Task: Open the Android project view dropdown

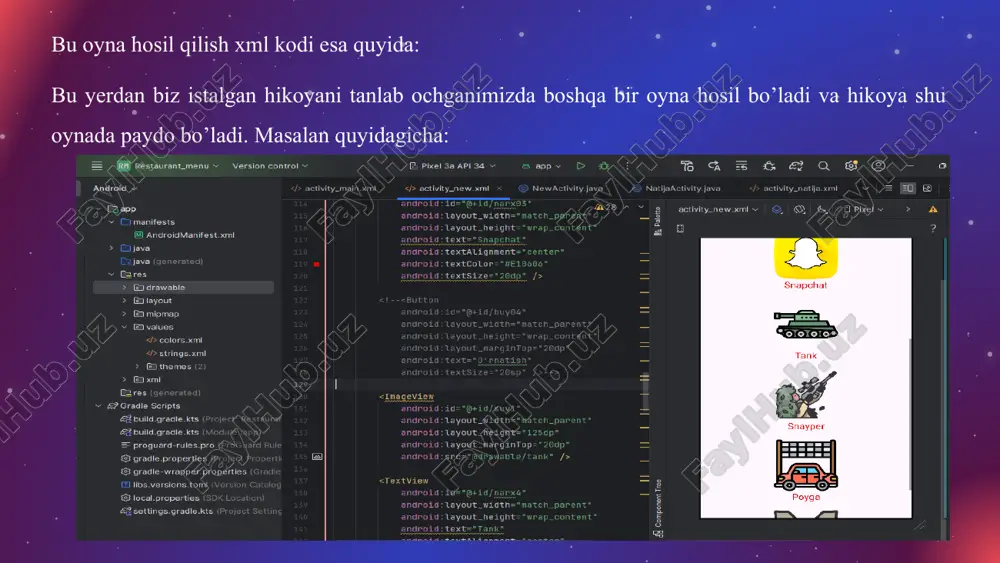Action: point(115,188)
